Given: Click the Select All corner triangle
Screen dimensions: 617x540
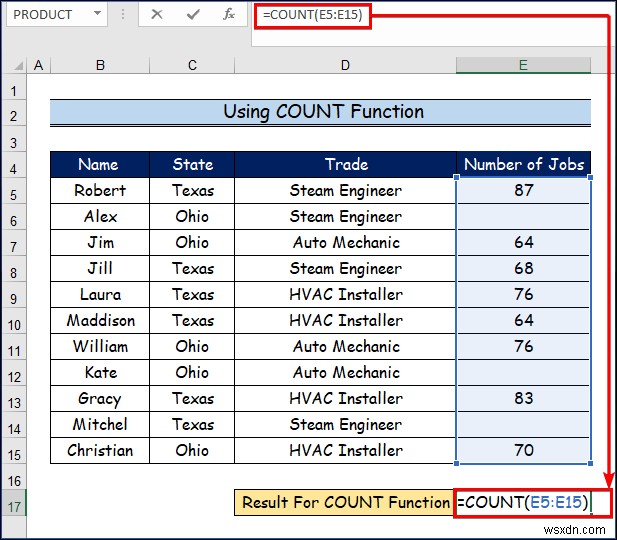Looking at the screenshot, I should (x=17, y=65).
